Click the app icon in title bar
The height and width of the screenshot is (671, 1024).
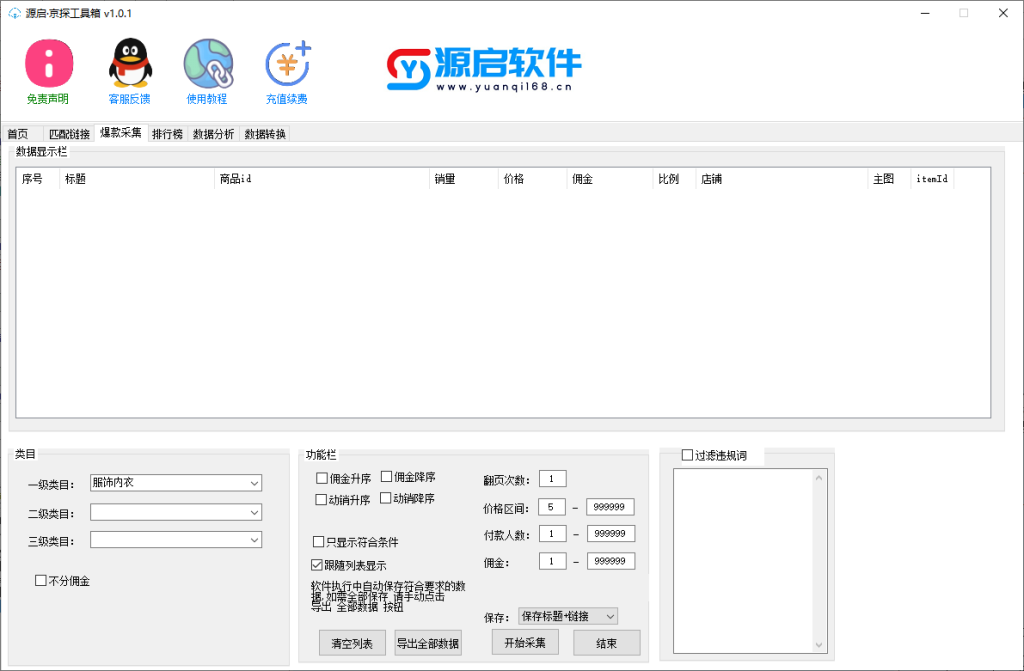pos(14,13)
